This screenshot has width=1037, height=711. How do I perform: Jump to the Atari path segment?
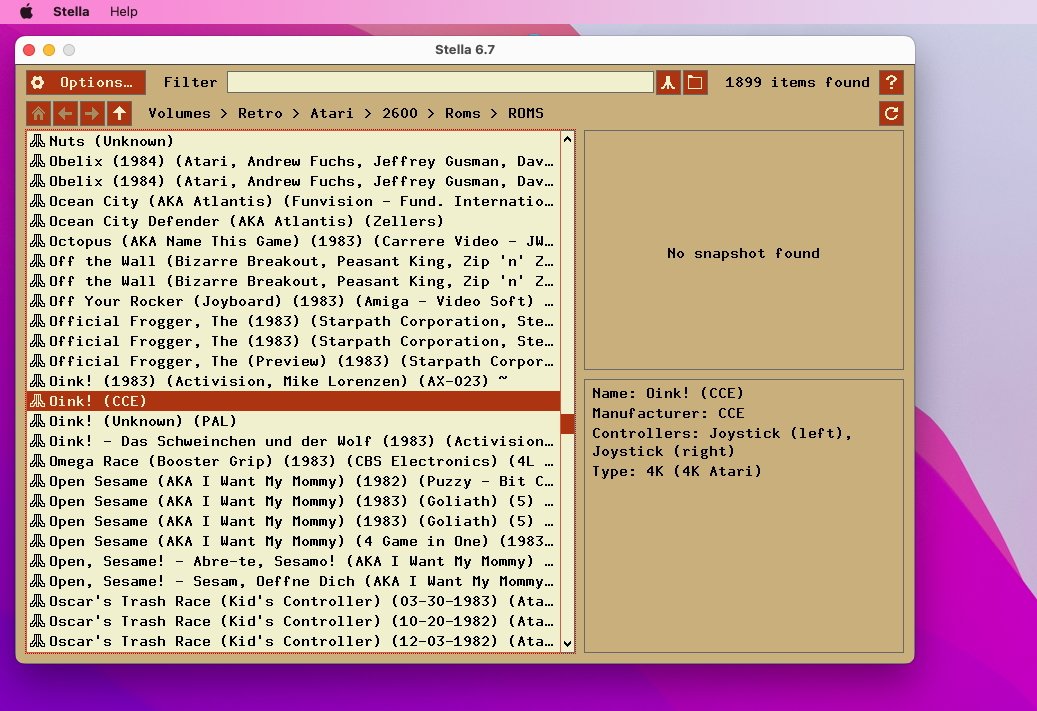[x=331, y=113]
